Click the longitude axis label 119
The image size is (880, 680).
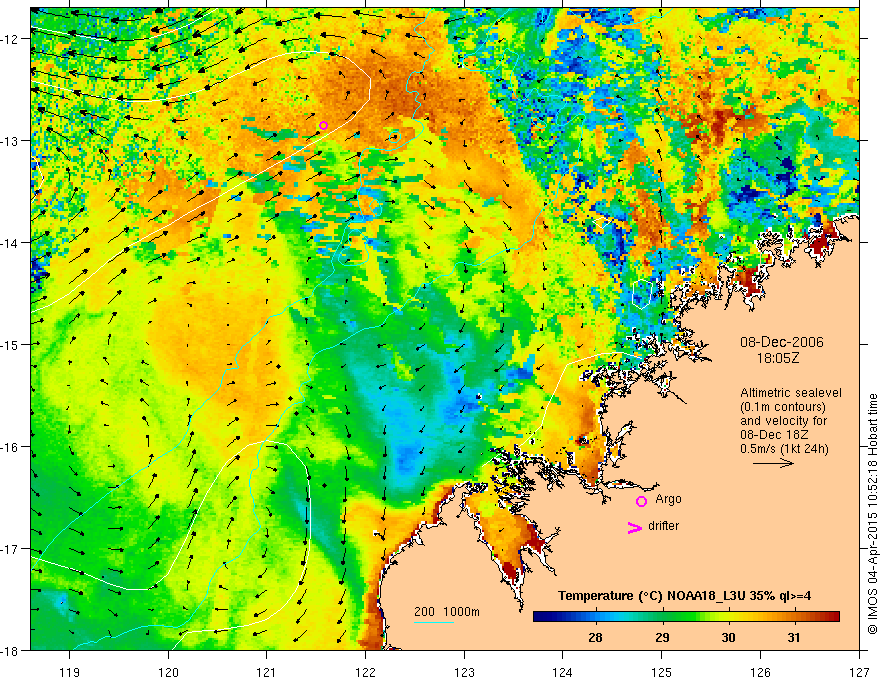click(70, 672)
